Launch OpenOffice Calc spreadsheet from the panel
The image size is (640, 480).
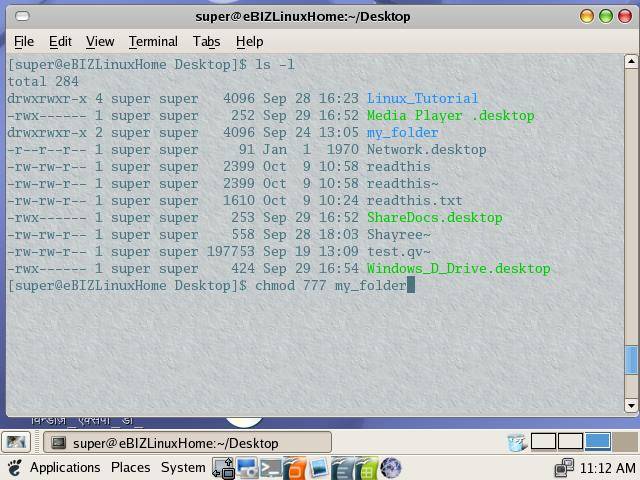[x=367, y=468]
